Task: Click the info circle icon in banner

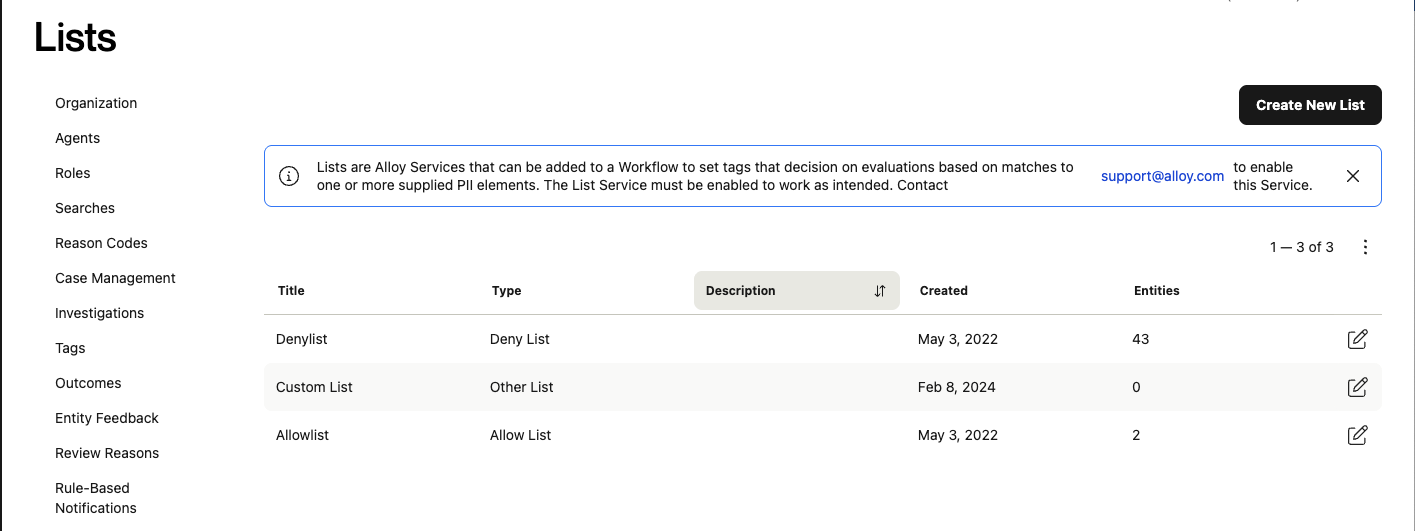Action: coord(289,176)
